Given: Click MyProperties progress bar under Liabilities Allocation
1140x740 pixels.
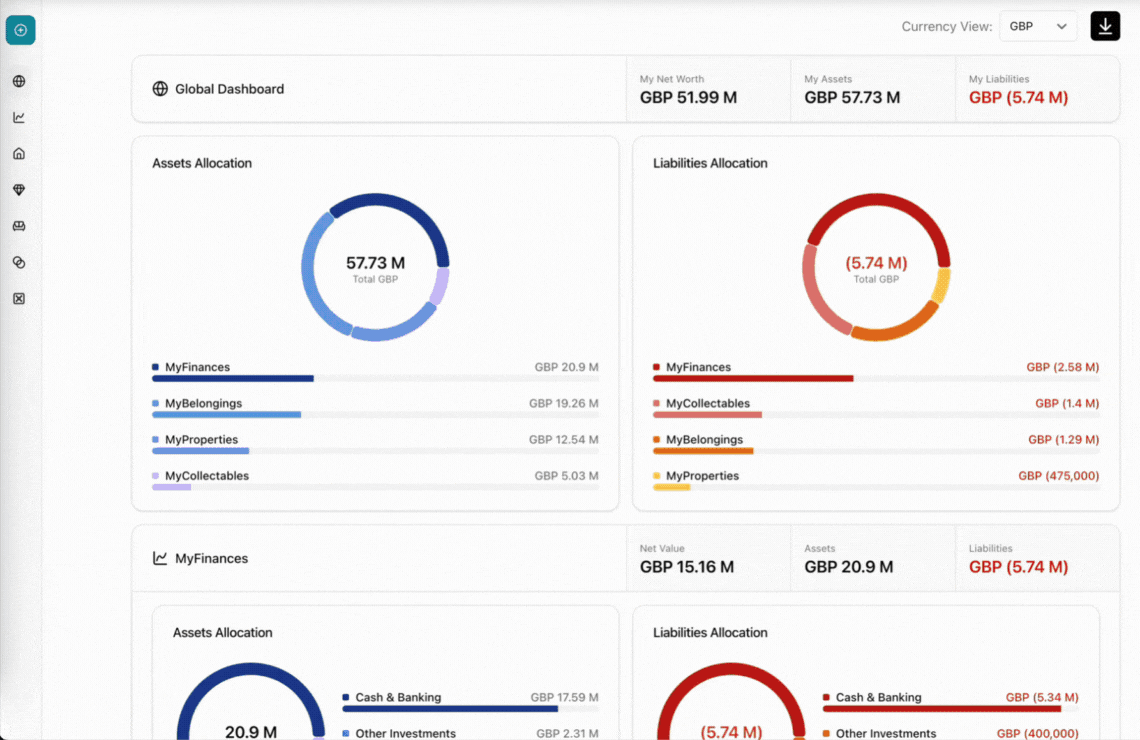Looking at the screenshot, I should pyautogui.click(x=672, y=488).
